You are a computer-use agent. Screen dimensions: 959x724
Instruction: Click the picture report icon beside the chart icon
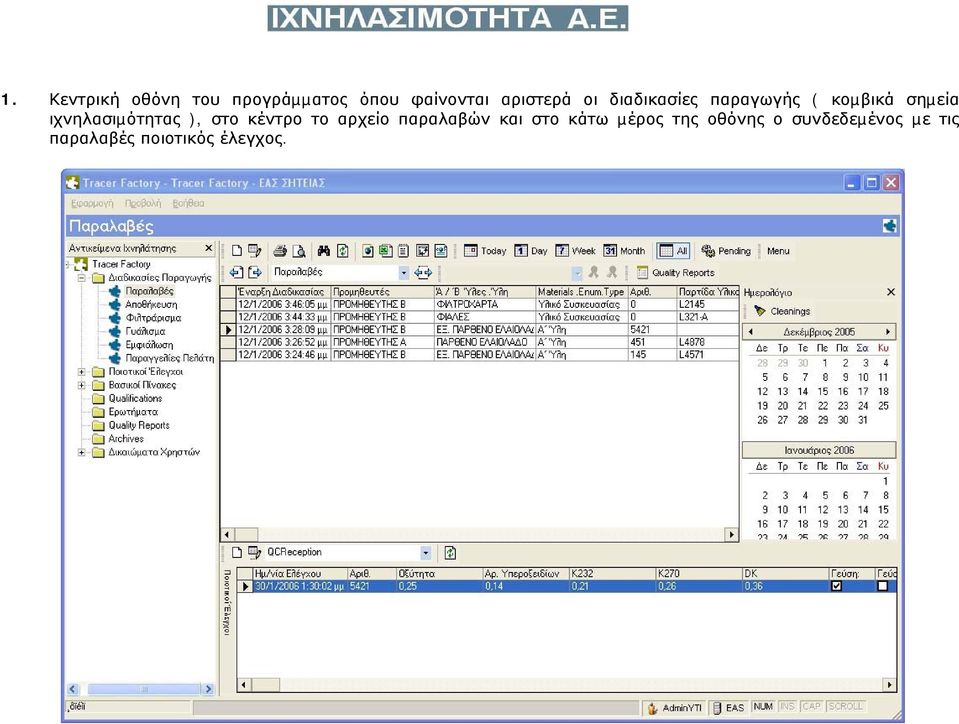[441, 251]
